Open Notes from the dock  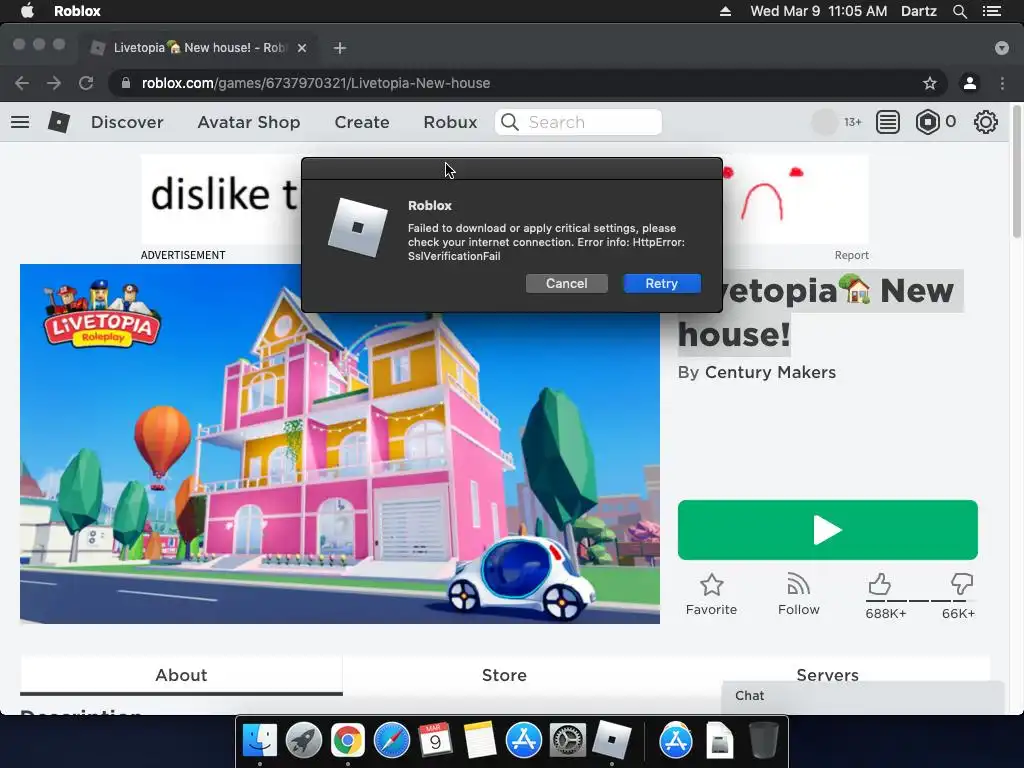[479, 741]
